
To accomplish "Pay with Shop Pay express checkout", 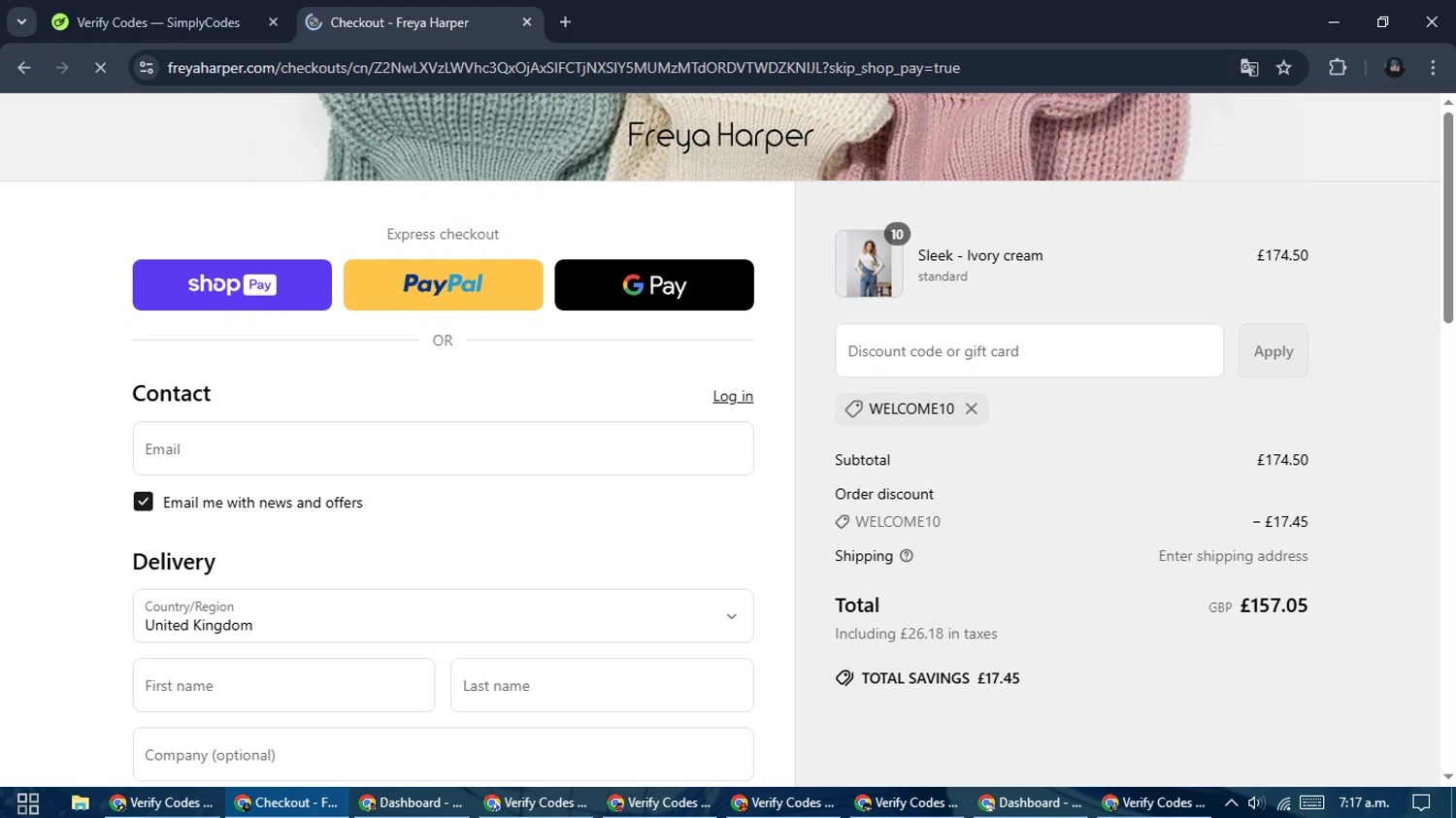I will [232, 285].
